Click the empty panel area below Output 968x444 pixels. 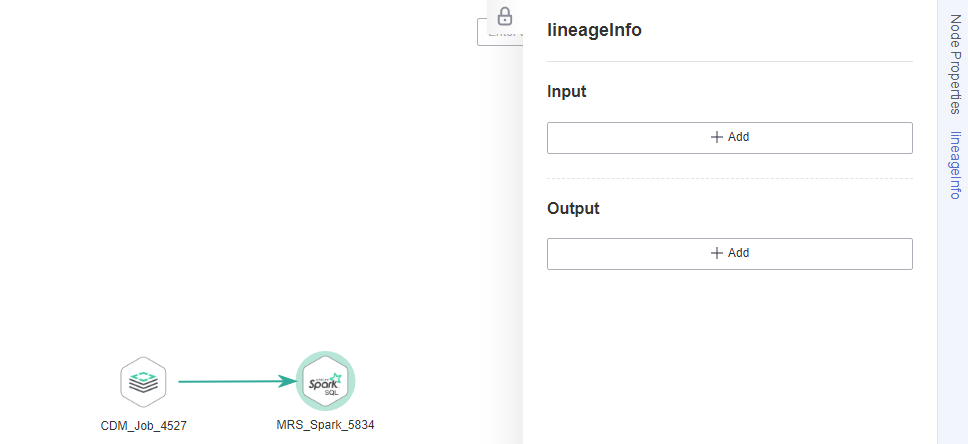(730, 358)
